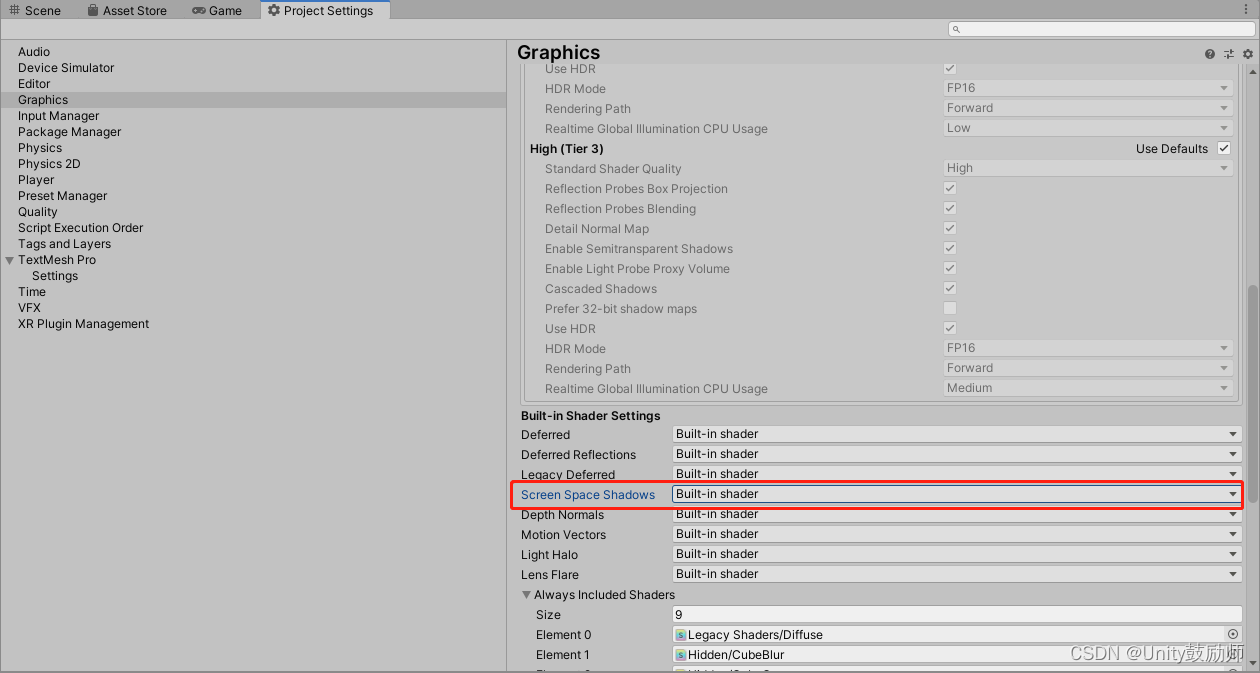Open Realtime GI CPU Usage dropdown showing Medium

click(1087, 388)
